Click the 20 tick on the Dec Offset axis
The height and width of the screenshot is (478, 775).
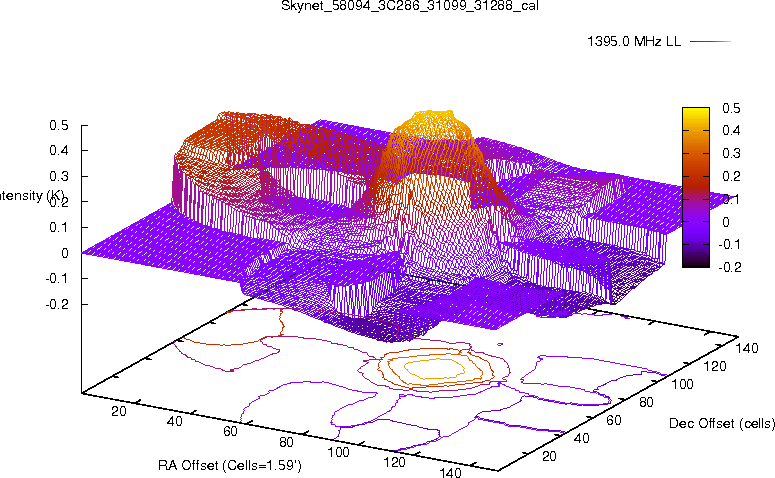click(x=549, y=456)
